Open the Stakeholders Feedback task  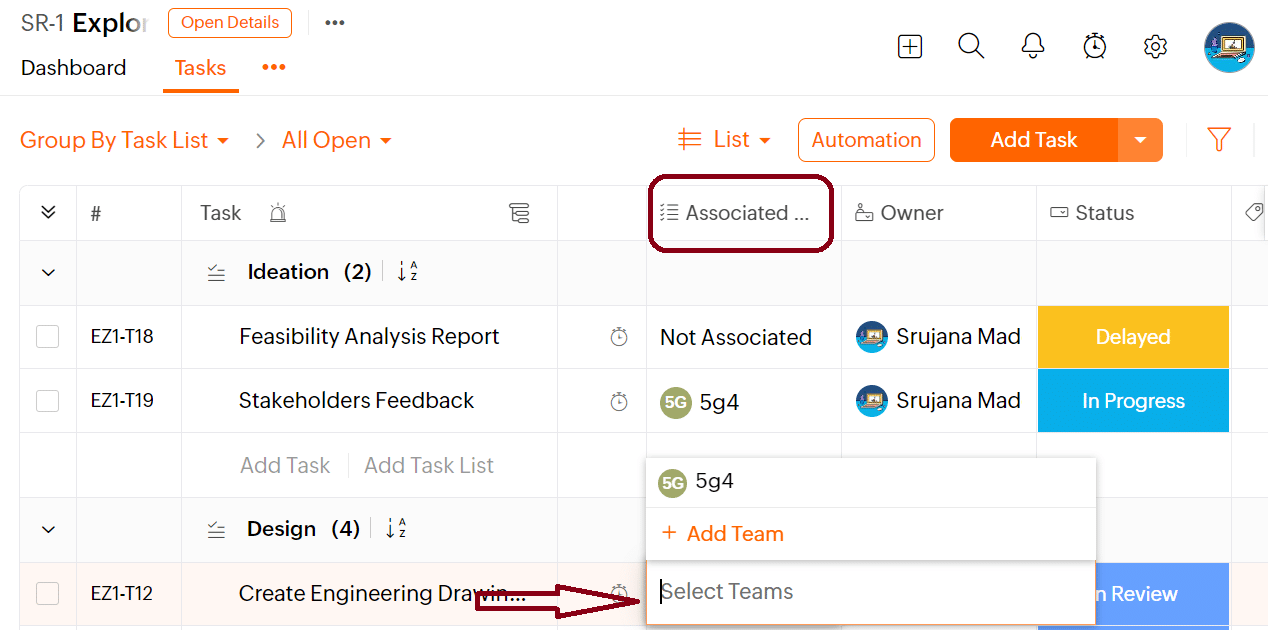click(356, 401)
